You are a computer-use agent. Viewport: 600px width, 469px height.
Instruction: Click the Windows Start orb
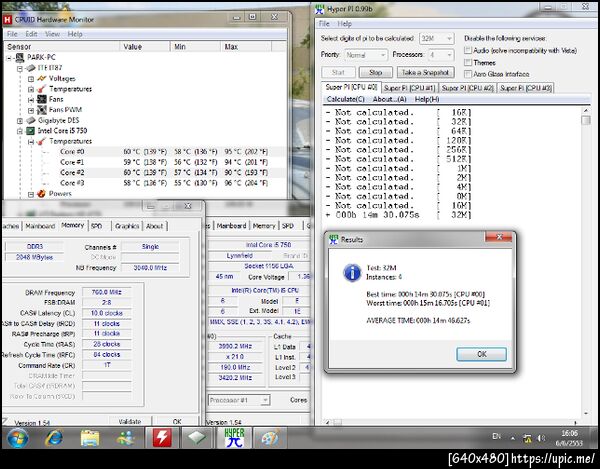click(17, 438)
